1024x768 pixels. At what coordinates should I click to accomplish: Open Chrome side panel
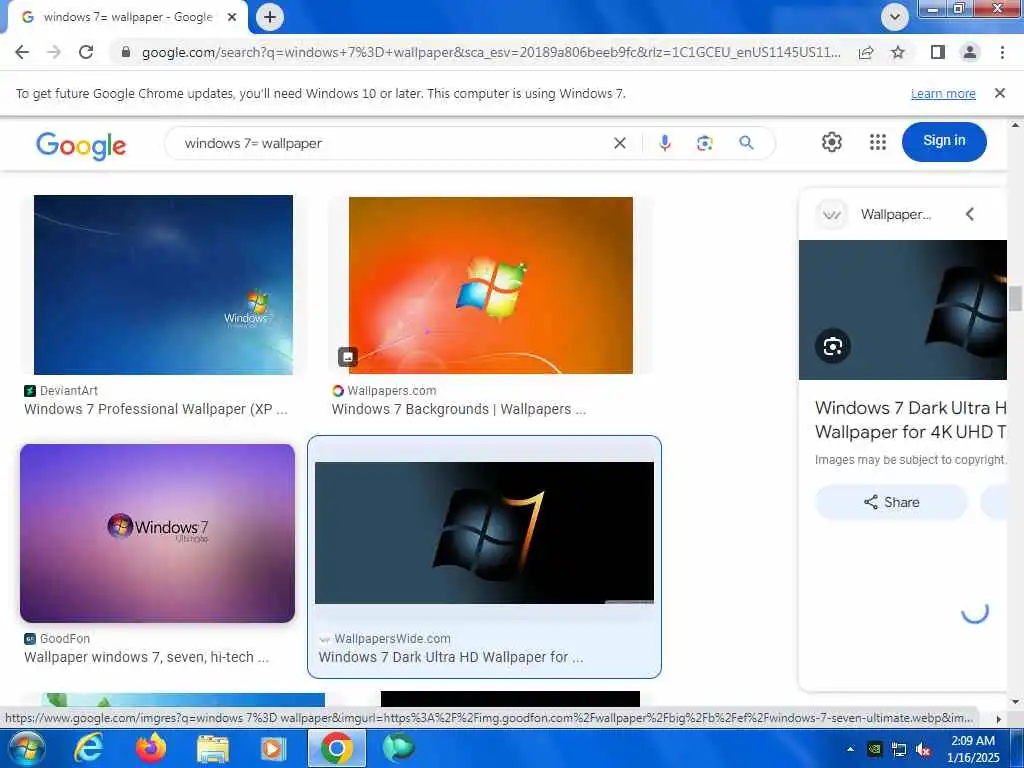(938, 52)
